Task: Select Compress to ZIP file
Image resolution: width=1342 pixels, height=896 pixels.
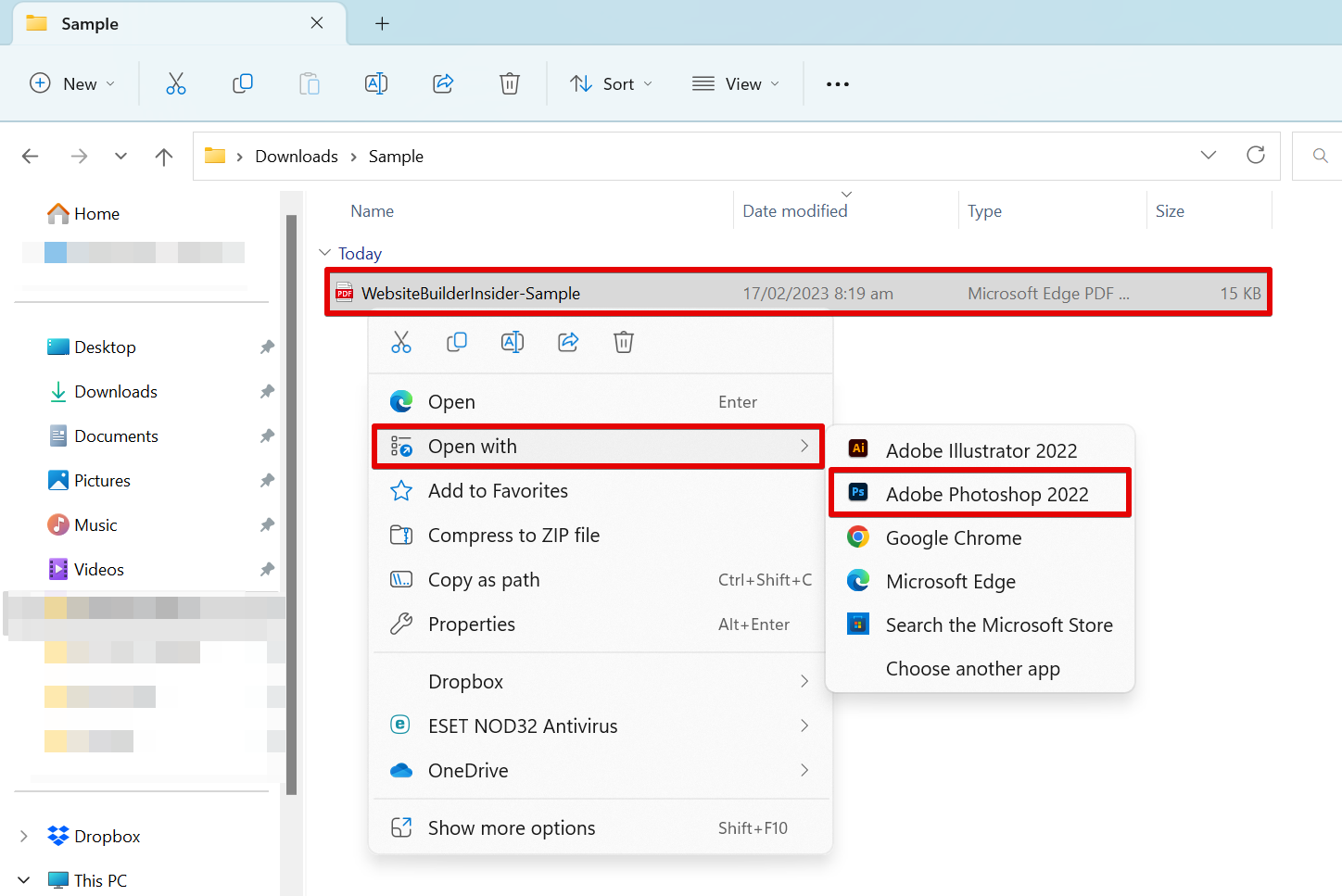Action: tap(513, 536)
